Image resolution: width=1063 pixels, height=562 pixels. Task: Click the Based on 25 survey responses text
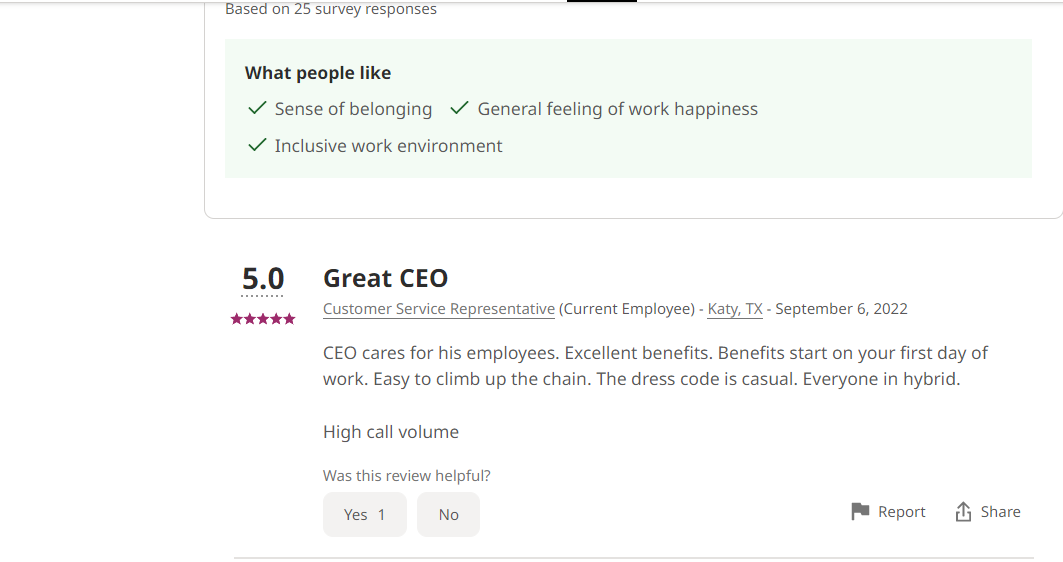pyautogui.click(x=330, y=10)
